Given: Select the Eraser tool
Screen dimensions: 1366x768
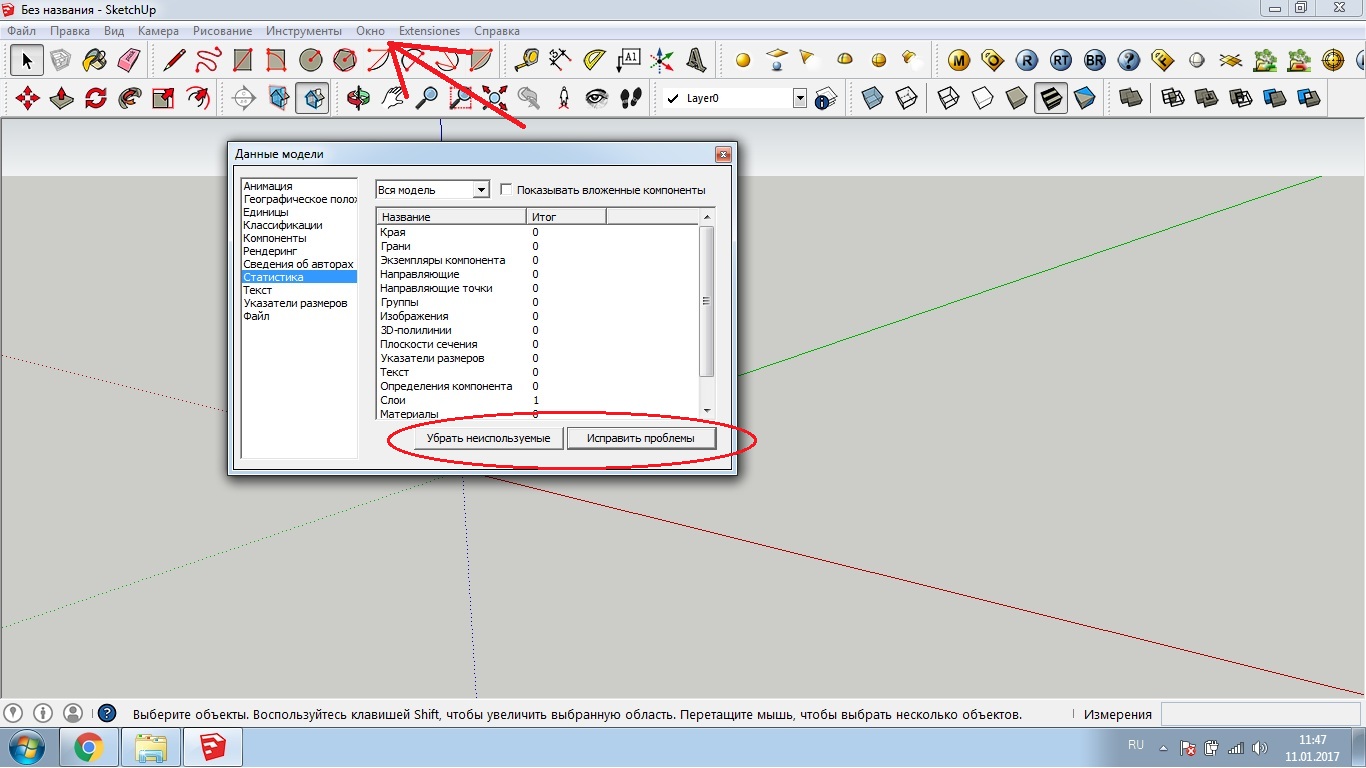Looking at the screenshot, I should pos(130,60).
